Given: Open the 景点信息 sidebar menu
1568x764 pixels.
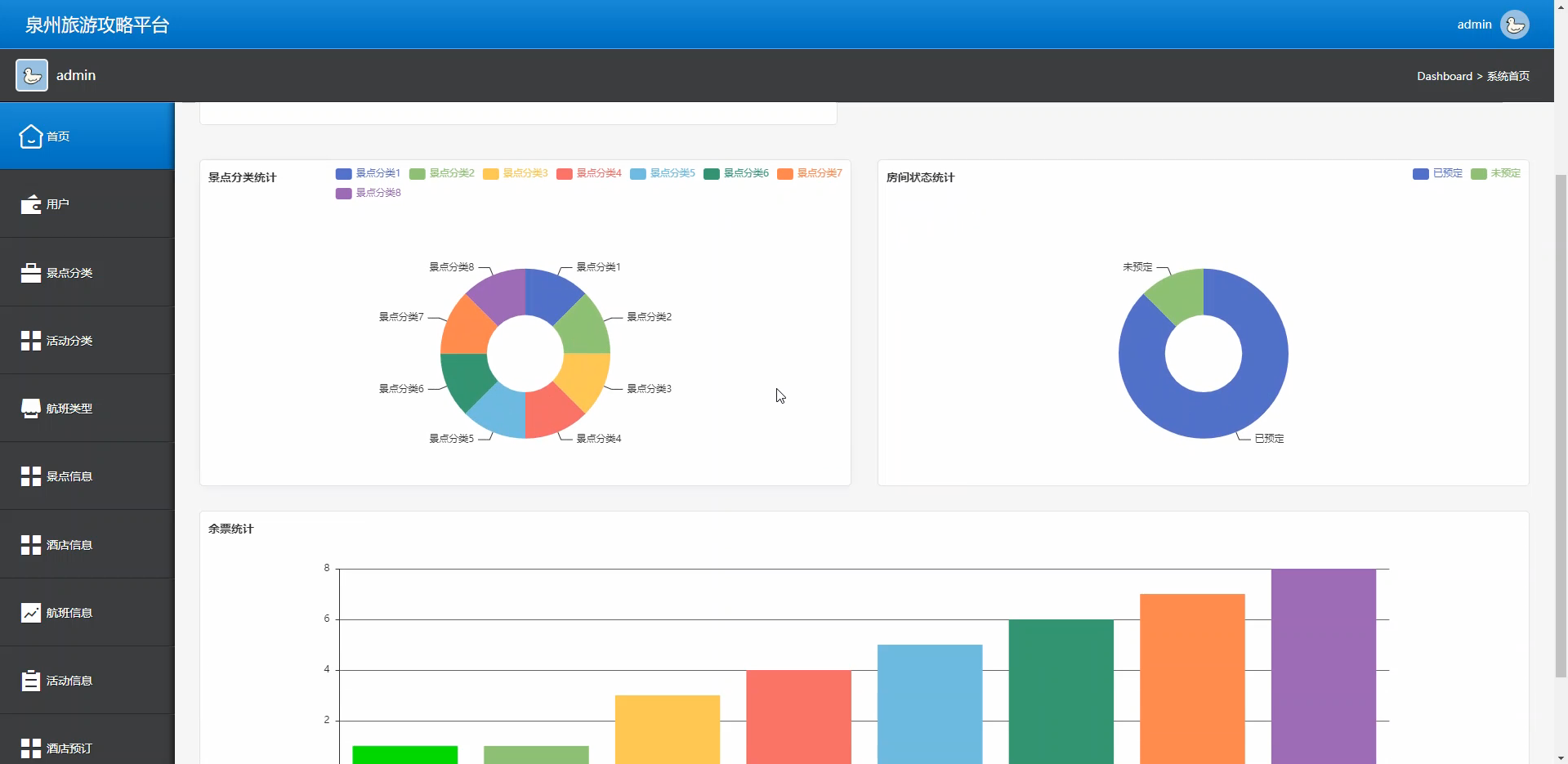Looking at the screenshot, I should 87,476.
